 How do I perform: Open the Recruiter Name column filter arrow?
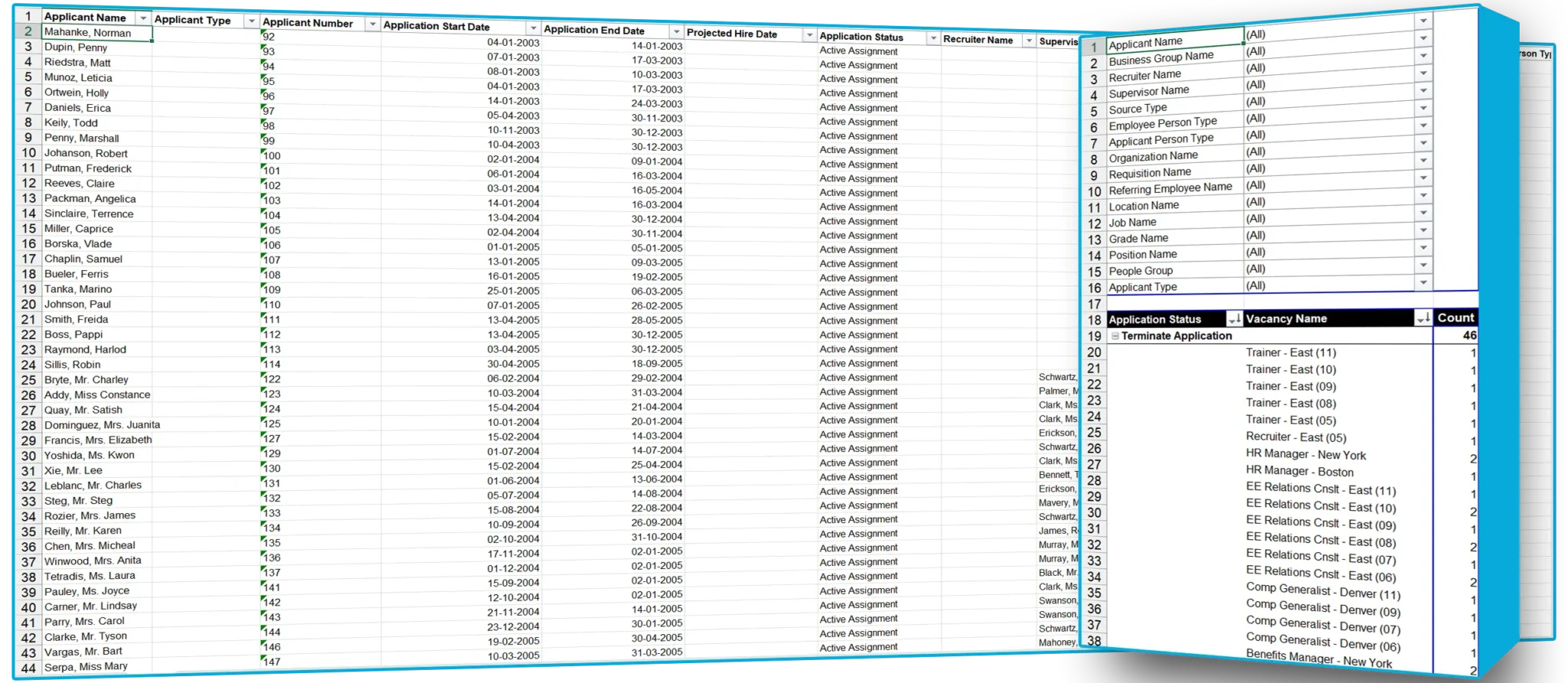[x=1028, y=41]
